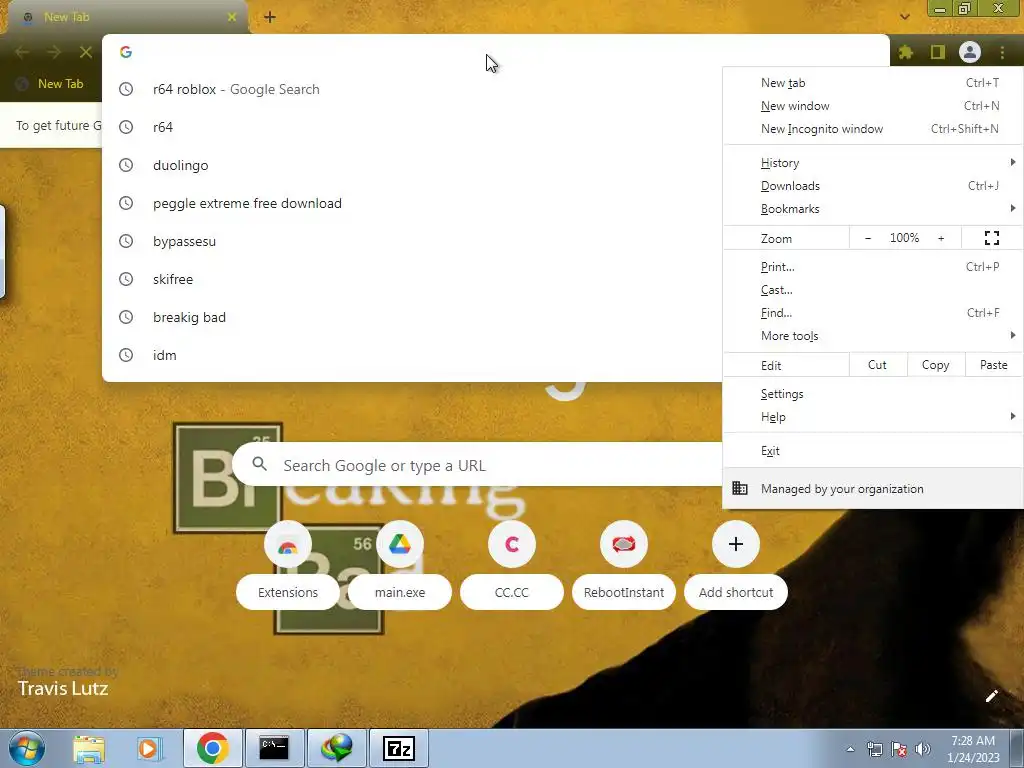Viewport: 1024px width, 768px height.
Task: Select the 'bypassesu' suggestion
Action: coord(412,241)
